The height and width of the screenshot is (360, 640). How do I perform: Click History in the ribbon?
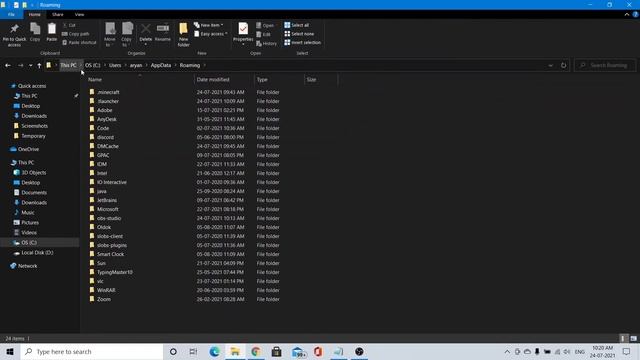pyautogui.click(x=267, y=43)
